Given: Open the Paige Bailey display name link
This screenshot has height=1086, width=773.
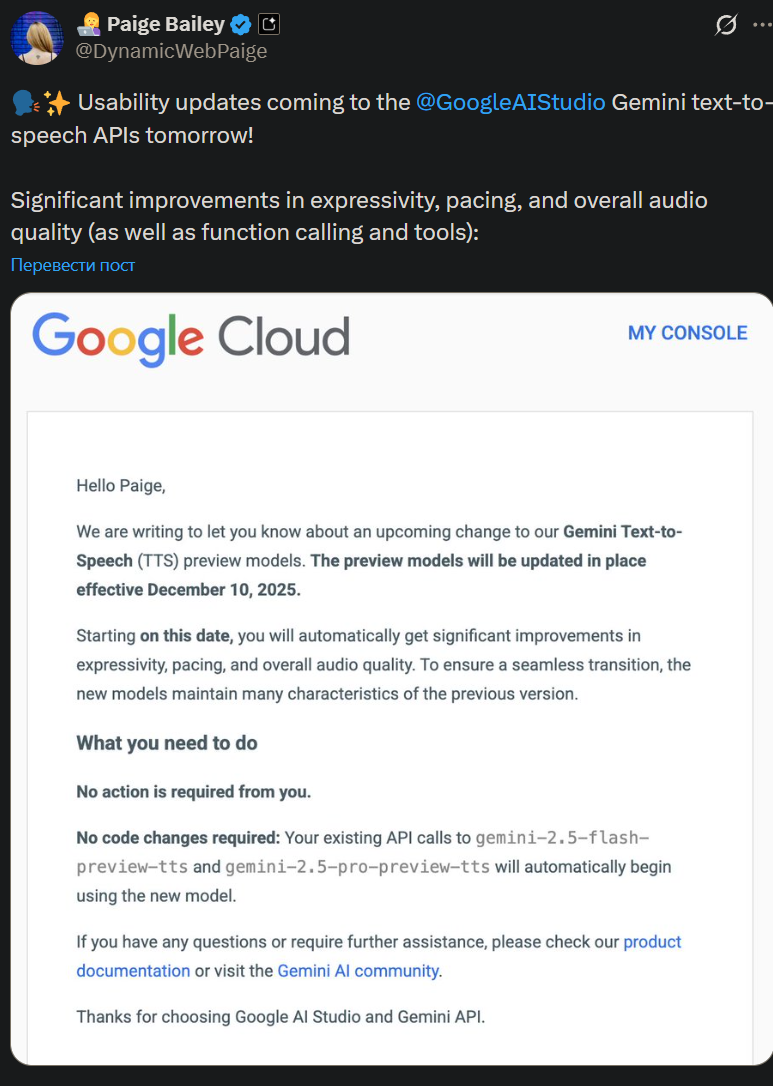Looking at the screenshot, I should 165,25.
